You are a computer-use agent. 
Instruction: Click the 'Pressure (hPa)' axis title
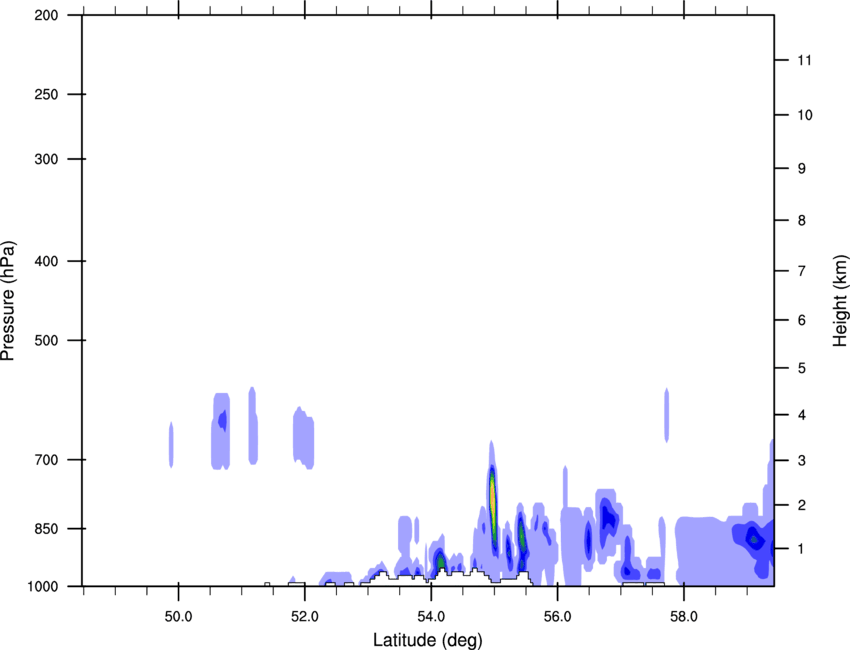coord(8,301)
